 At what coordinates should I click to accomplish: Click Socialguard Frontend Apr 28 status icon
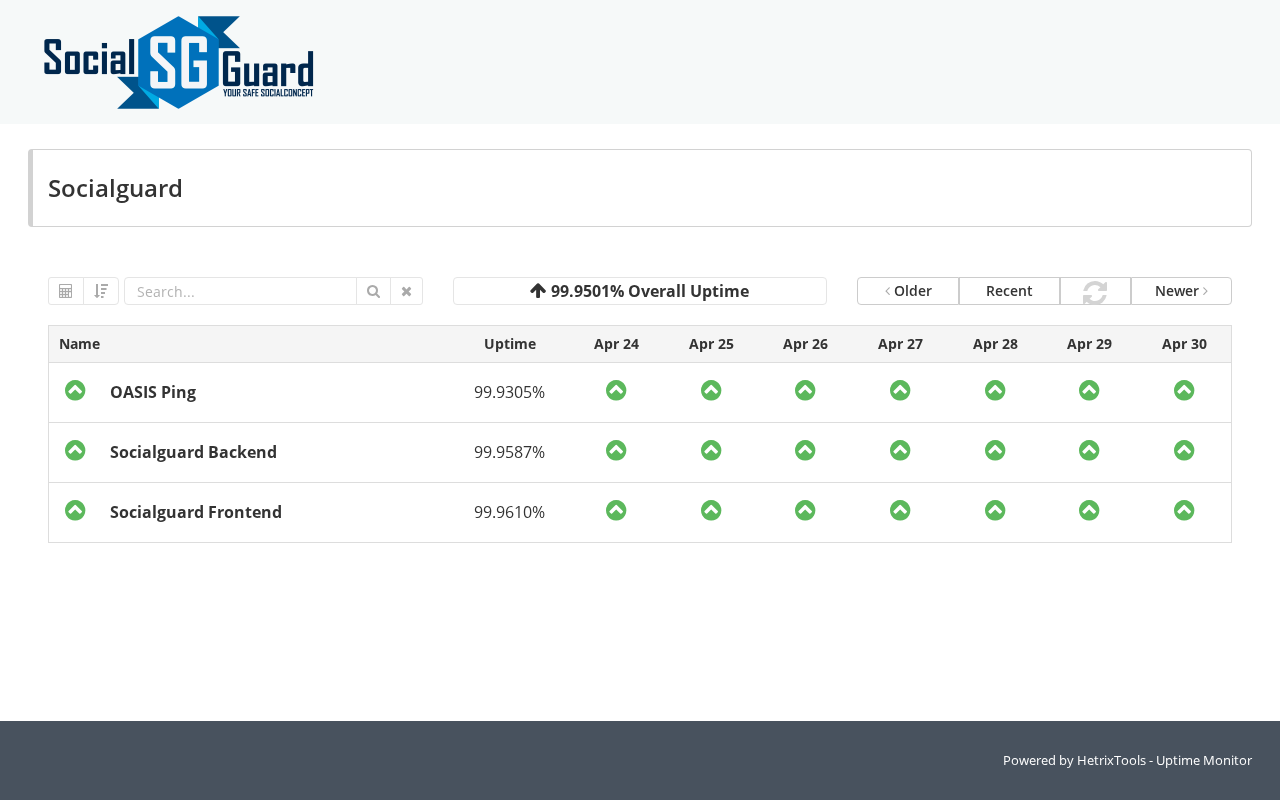[x=995, y=510]
